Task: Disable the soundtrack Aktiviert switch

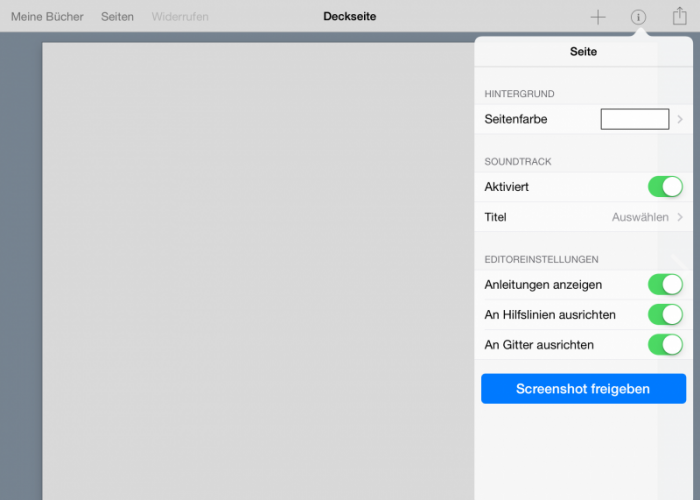Action: pyautogui.click(x=665, y=187)
